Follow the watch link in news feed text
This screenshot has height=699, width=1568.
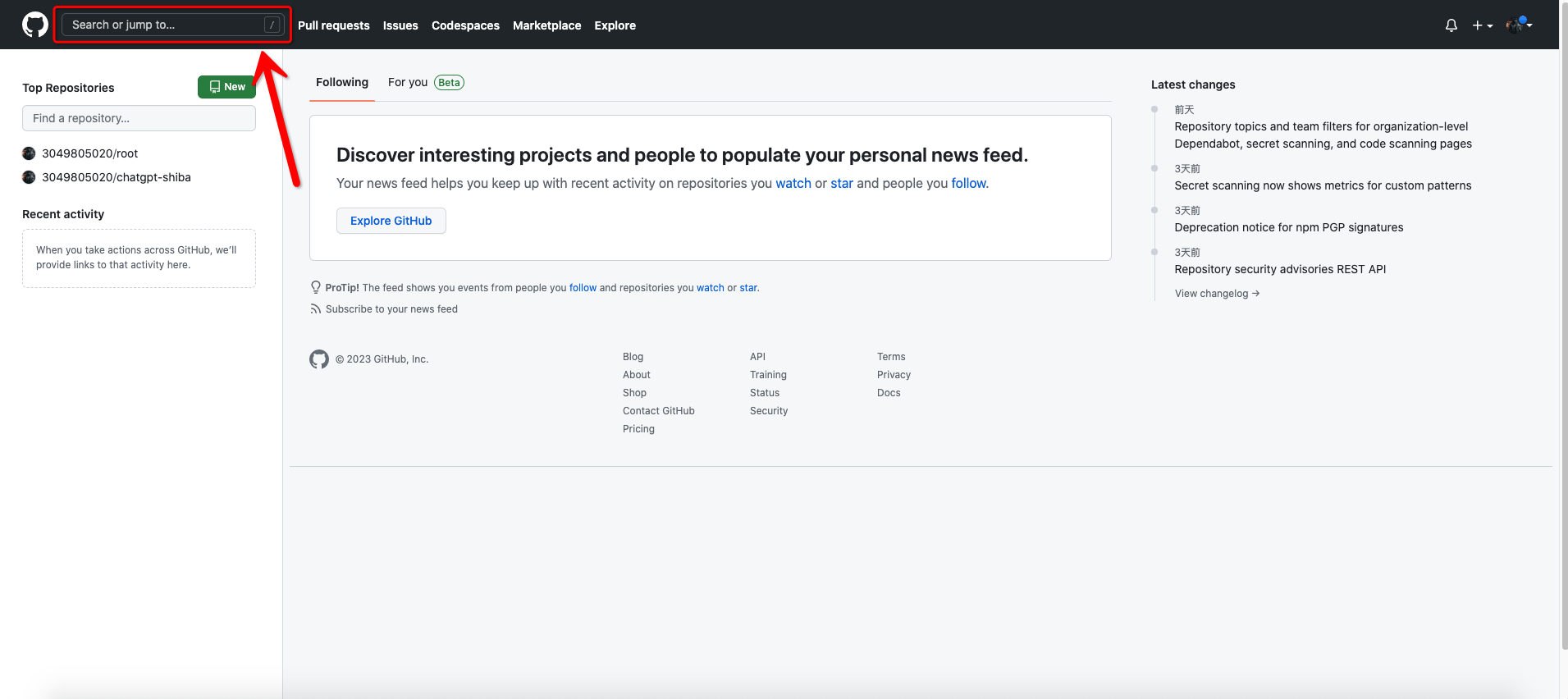793,183
